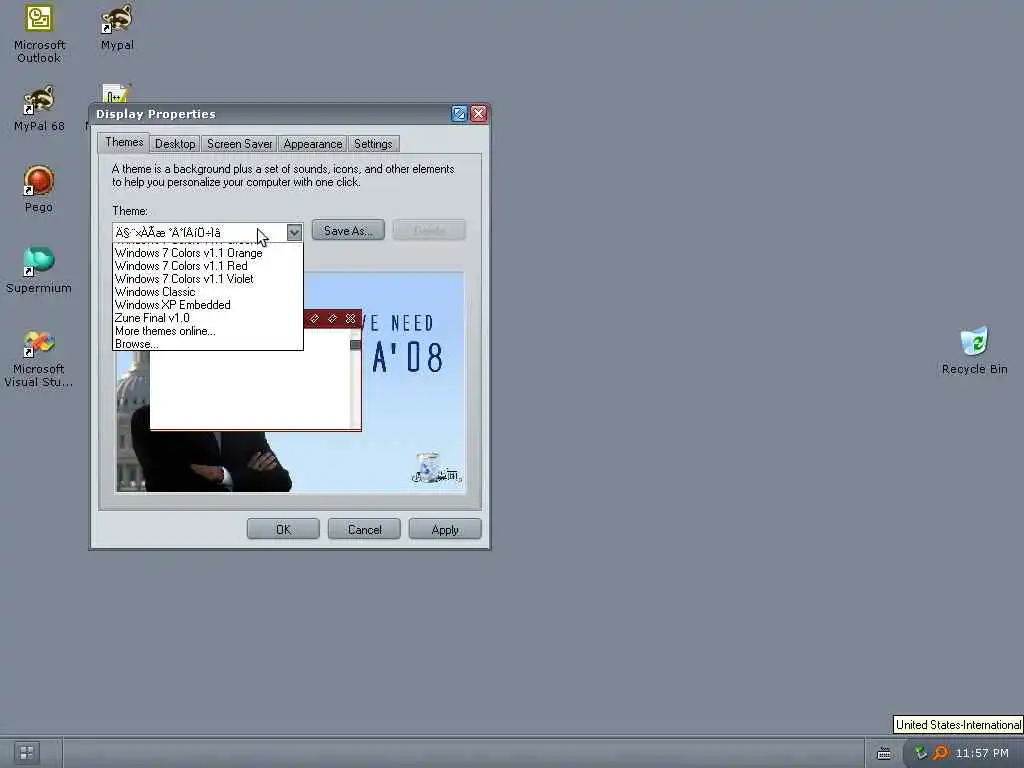
Task: Select the Microsoft Visual Studio shortcut
Action: (39, 359)
